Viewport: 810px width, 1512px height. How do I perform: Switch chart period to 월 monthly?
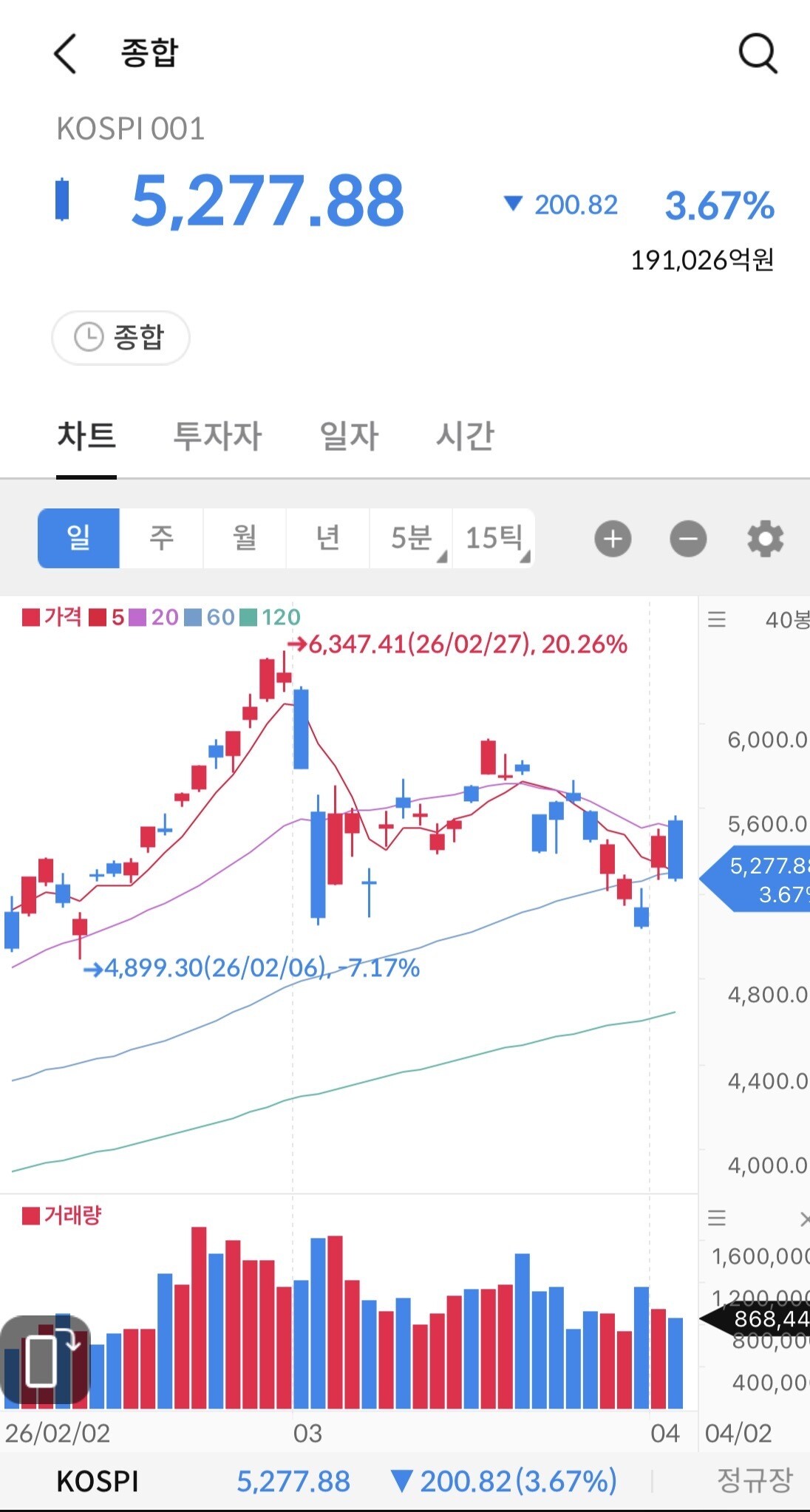(245, 538)
